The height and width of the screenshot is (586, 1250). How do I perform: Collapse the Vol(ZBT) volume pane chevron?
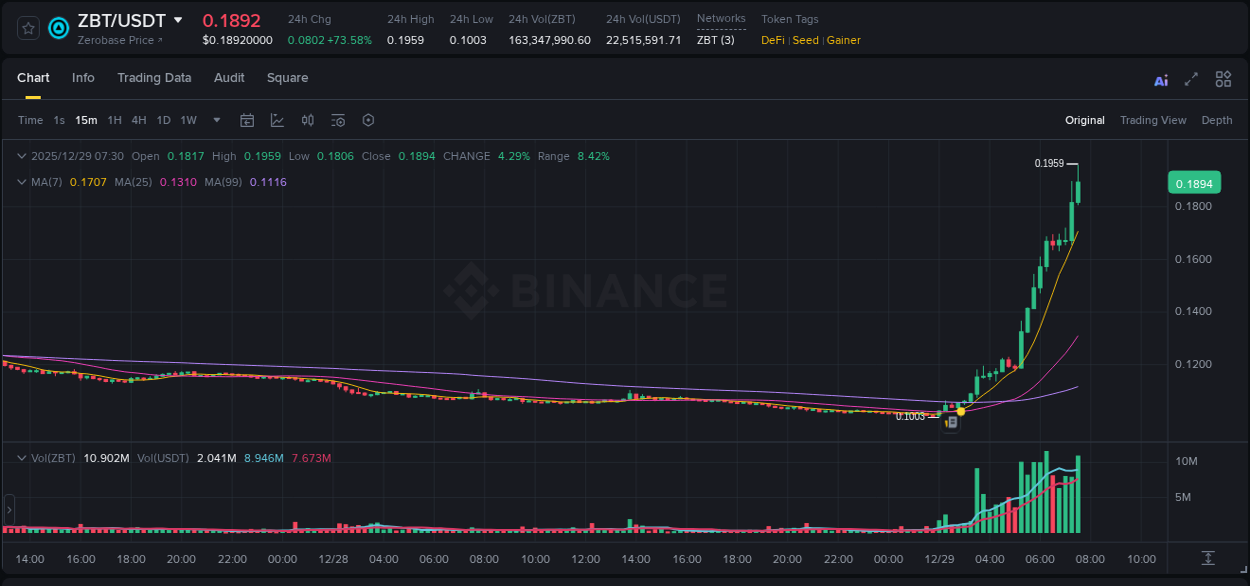tap(21, 457)
